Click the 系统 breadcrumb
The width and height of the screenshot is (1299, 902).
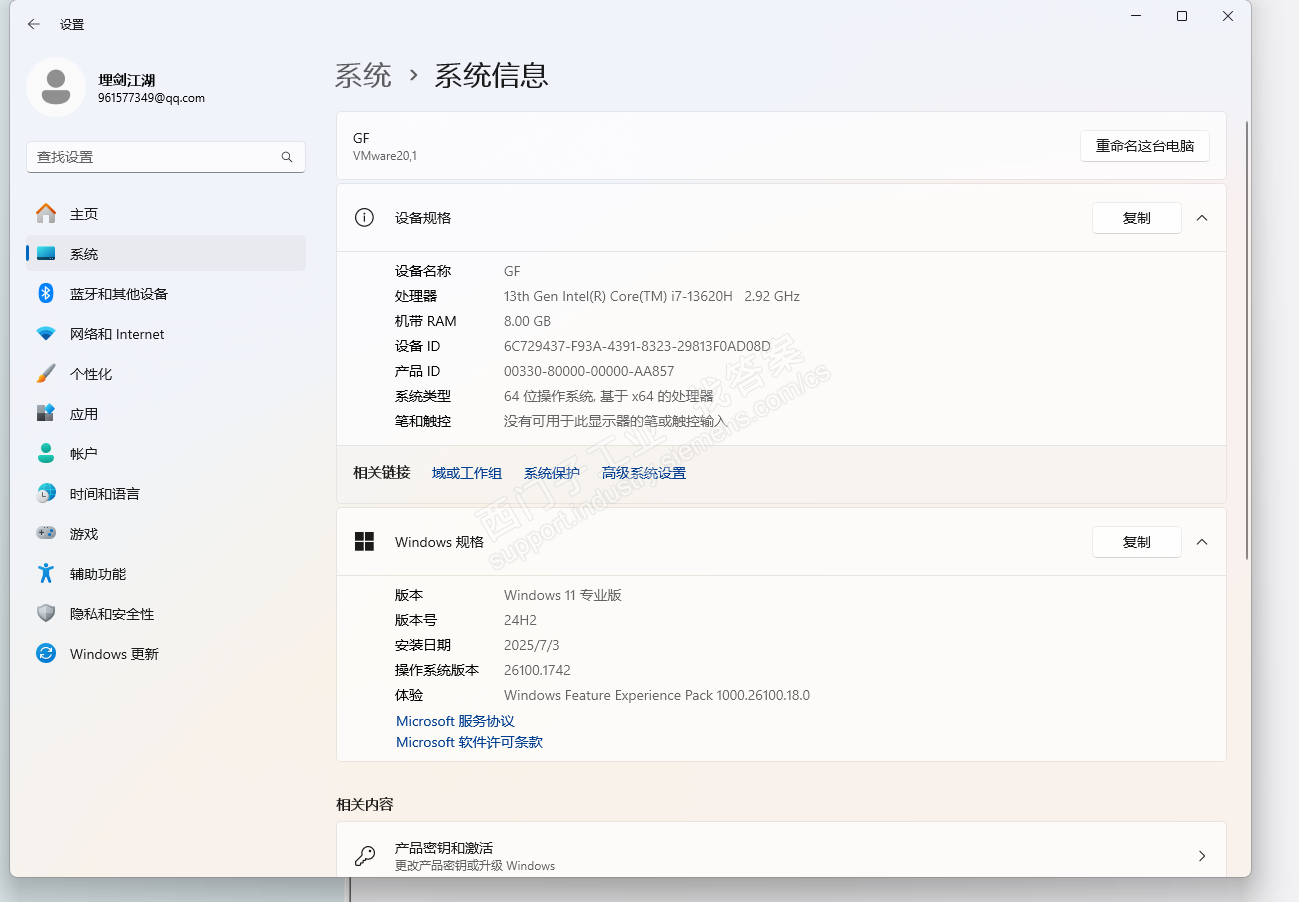point(363,75)
